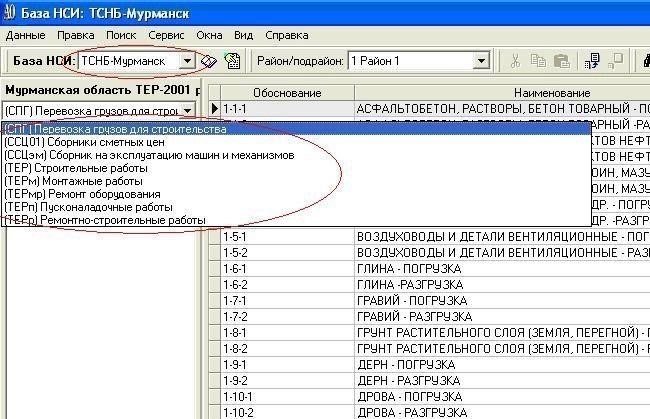Click cell 1-7-1

click(x=287, y=301)
